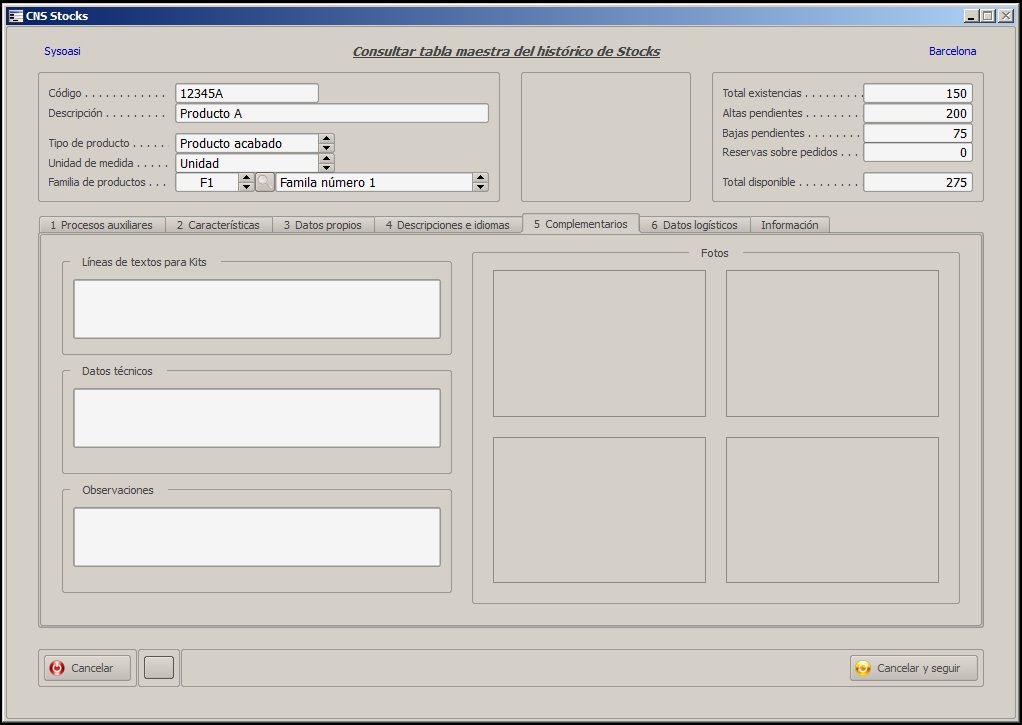Click the down arrow of the F1 family code
The height and width of the screenshot is (725, 1022).
pos(246,187)
